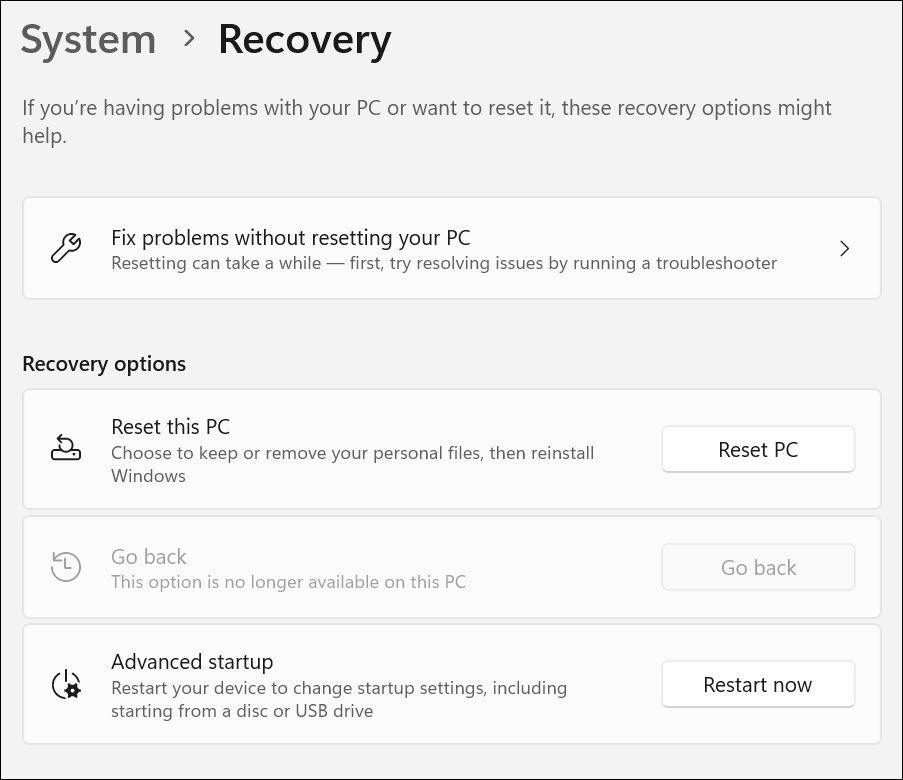Open Fix problems without resetting your PC
Screen dimensions: 903x780
(x=452, y=248)
